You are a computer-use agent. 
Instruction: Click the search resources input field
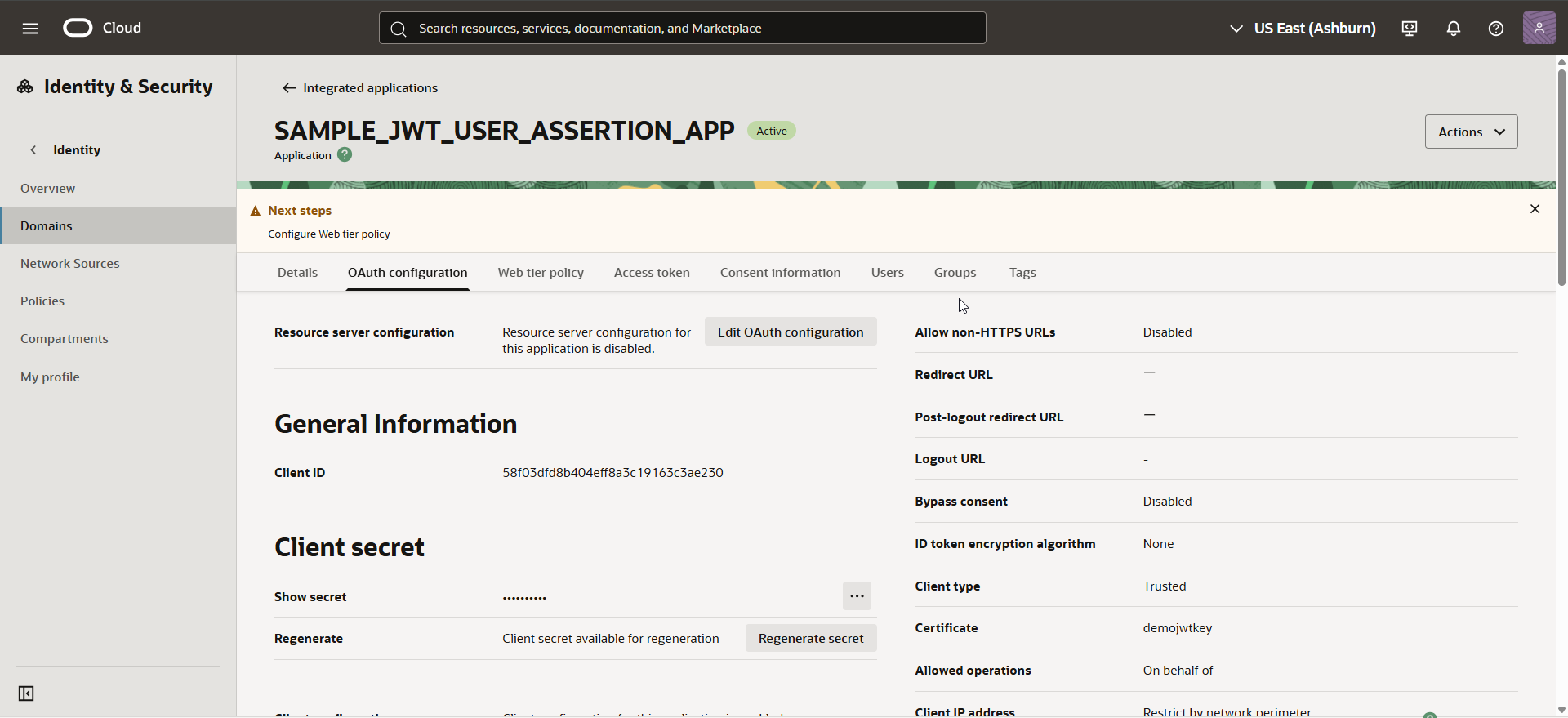[682, 29]
